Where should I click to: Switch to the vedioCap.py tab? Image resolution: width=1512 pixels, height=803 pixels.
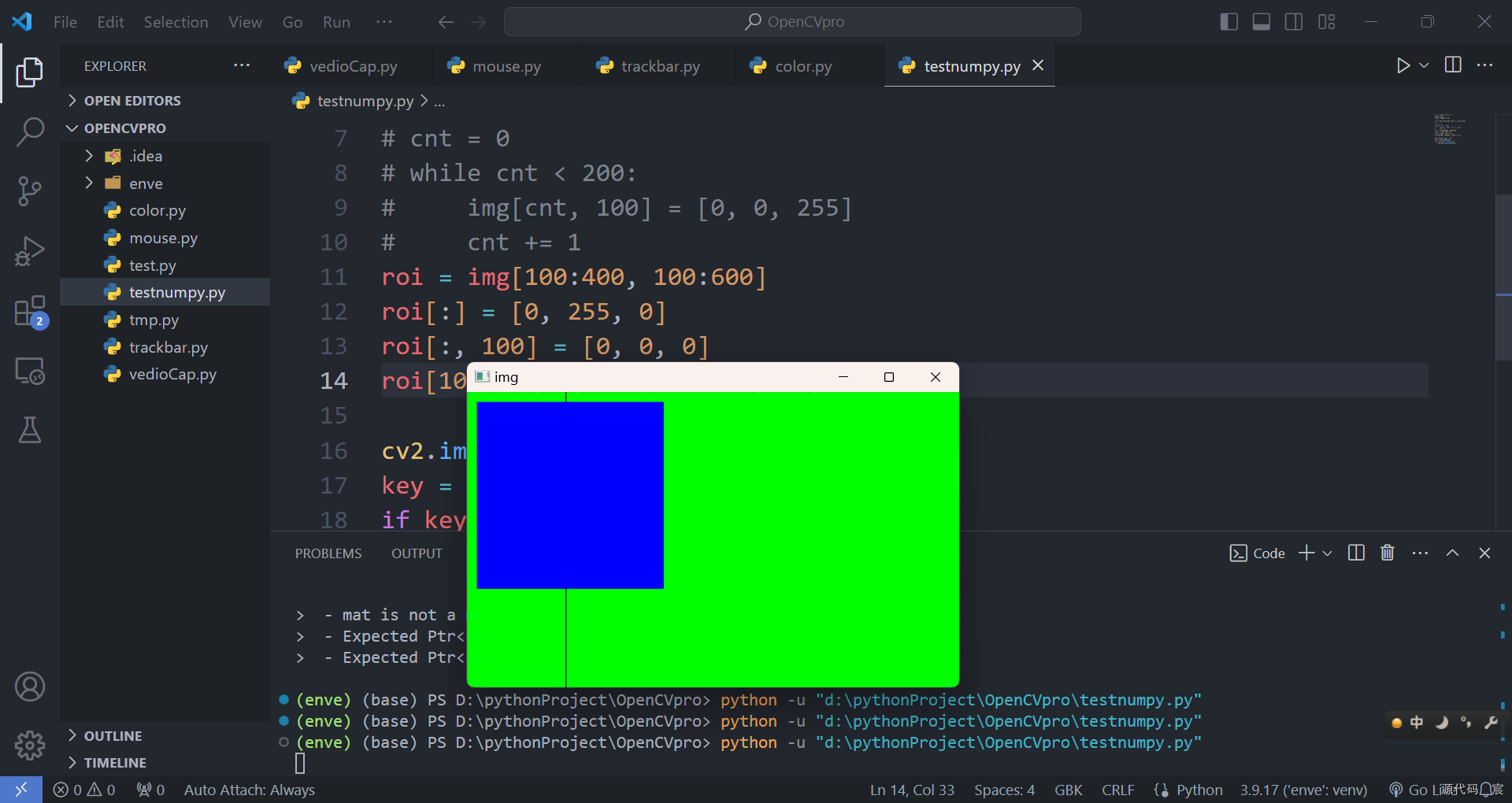pyautogui.click(x=351, y=66)
